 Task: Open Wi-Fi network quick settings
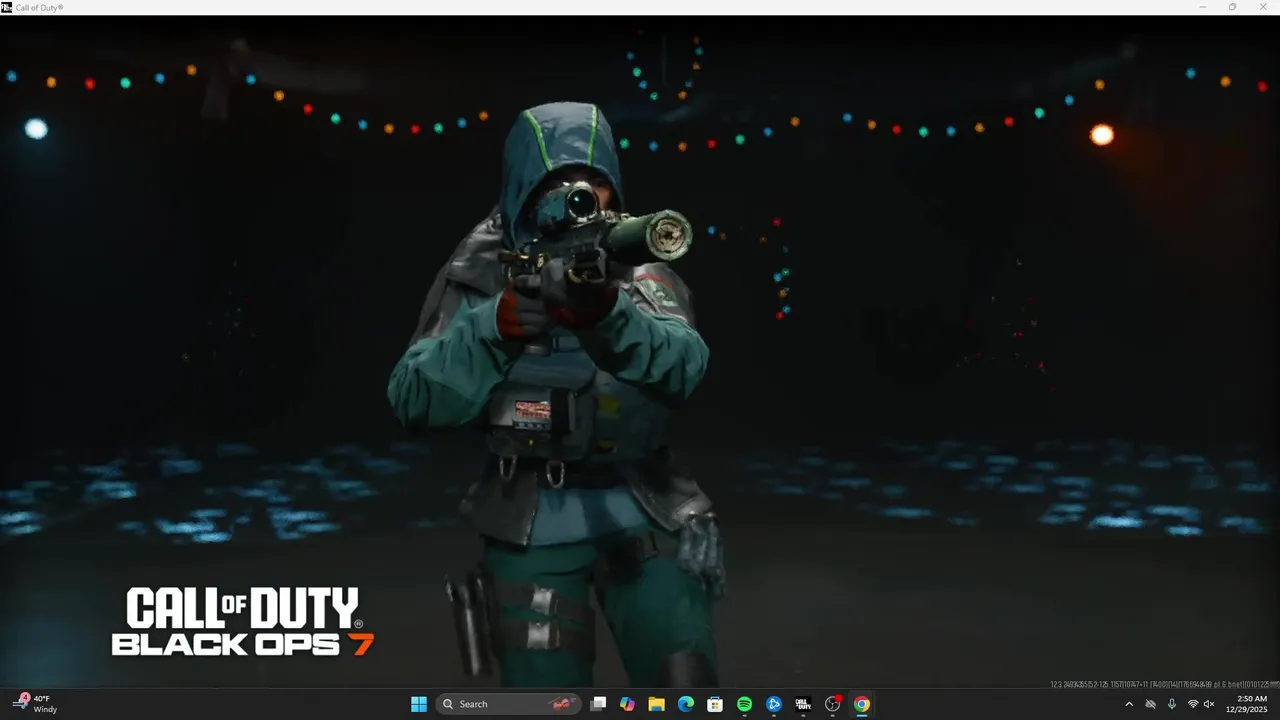point(1193,704)
